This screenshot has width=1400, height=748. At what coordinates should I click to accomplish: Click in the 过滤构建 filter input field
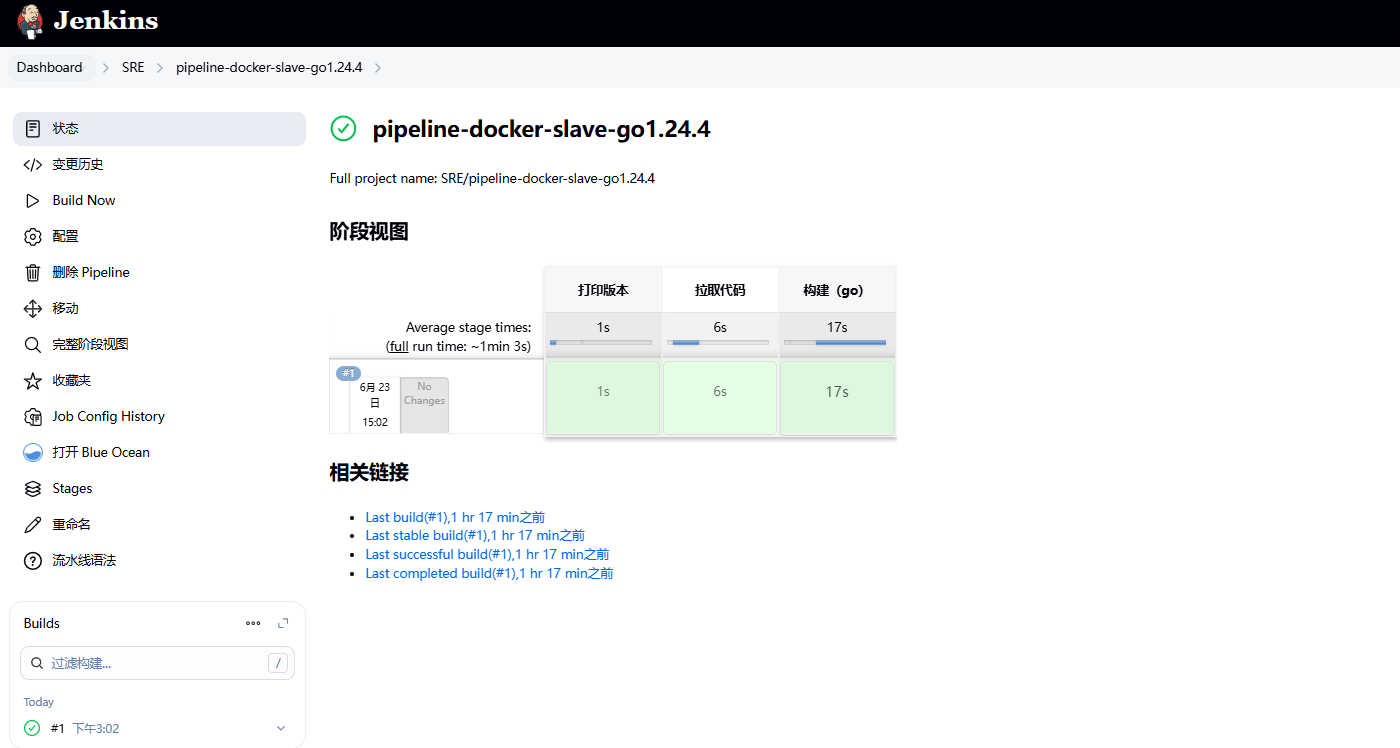[x=157, y=663]
